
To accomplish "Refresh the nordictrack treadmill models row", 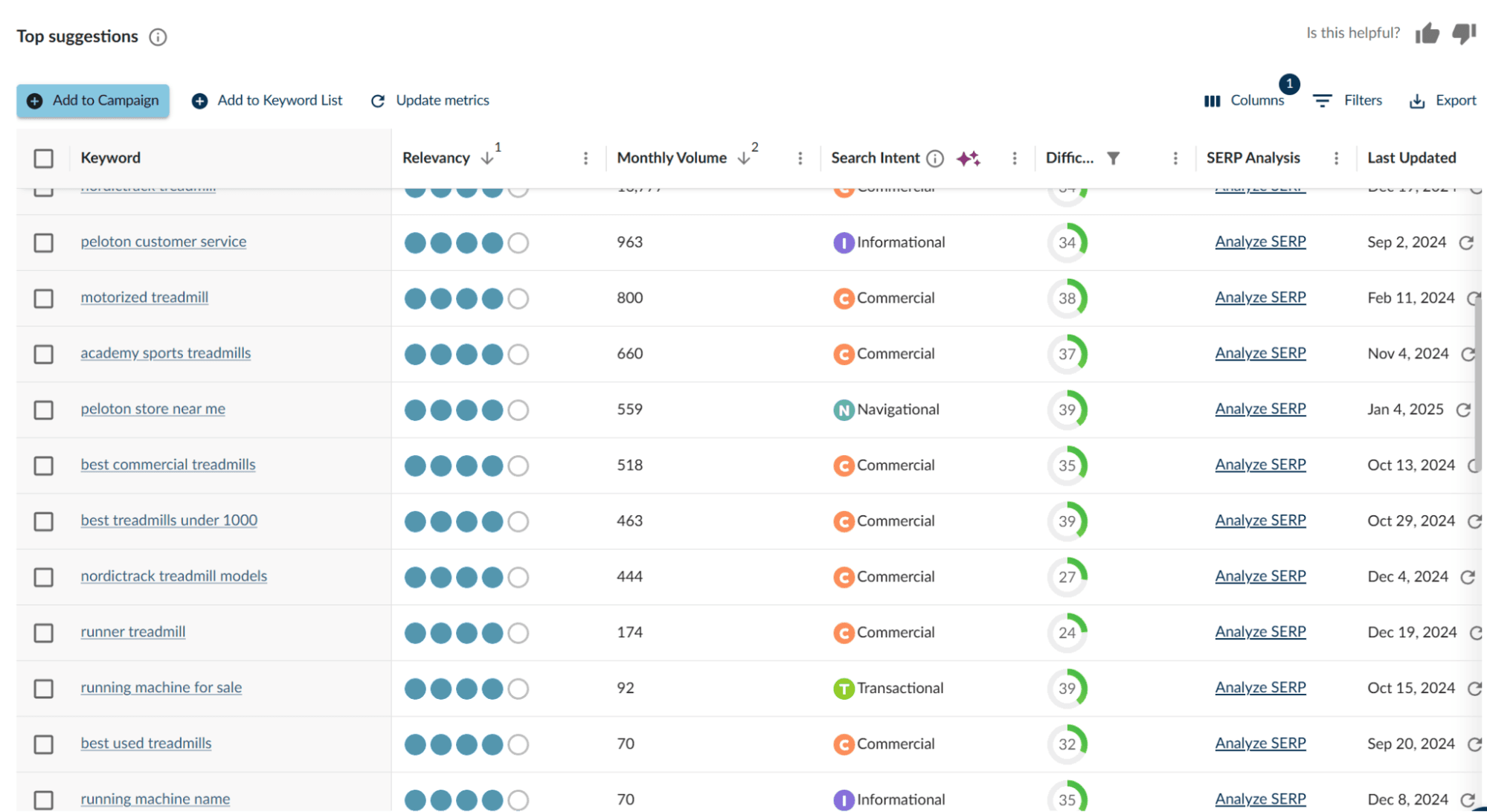I will tap(1467, 578).
